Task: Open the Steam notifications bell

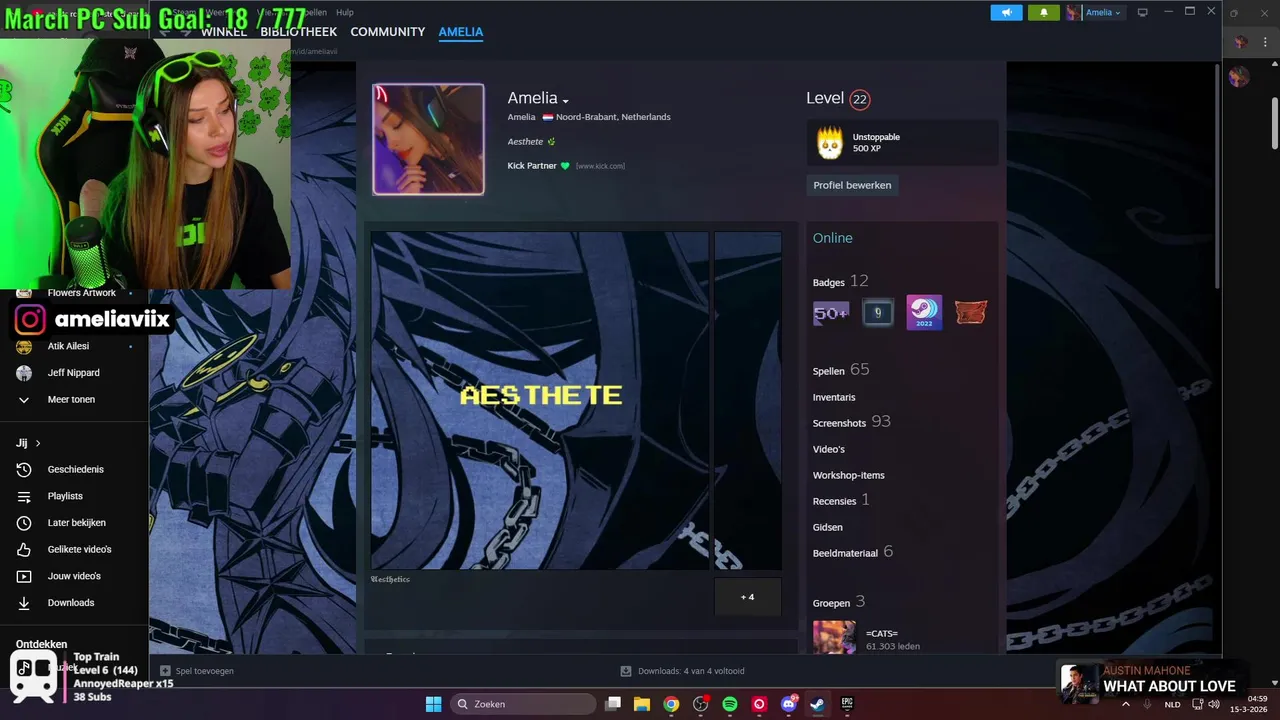Action: pyautogui.click(x=1043, y=12)
